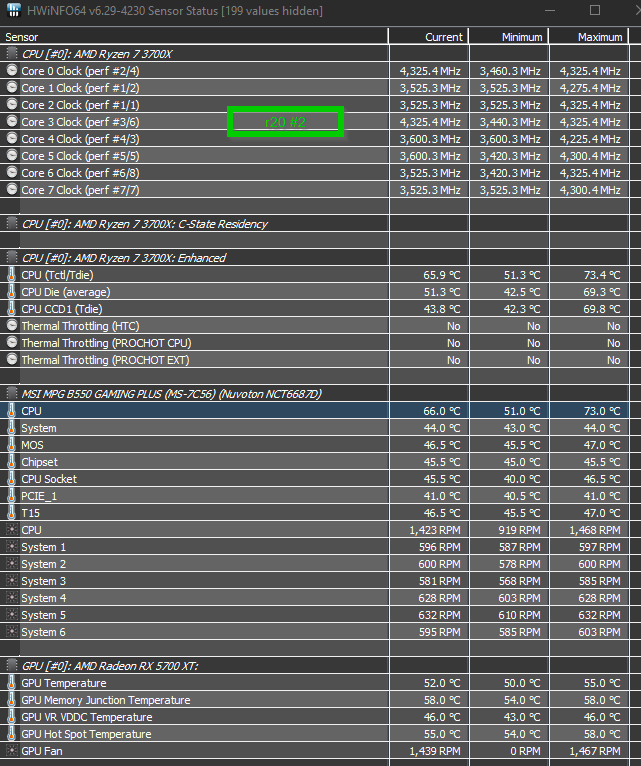Click the thermometer icon for MOS temperature

(12, 445)
